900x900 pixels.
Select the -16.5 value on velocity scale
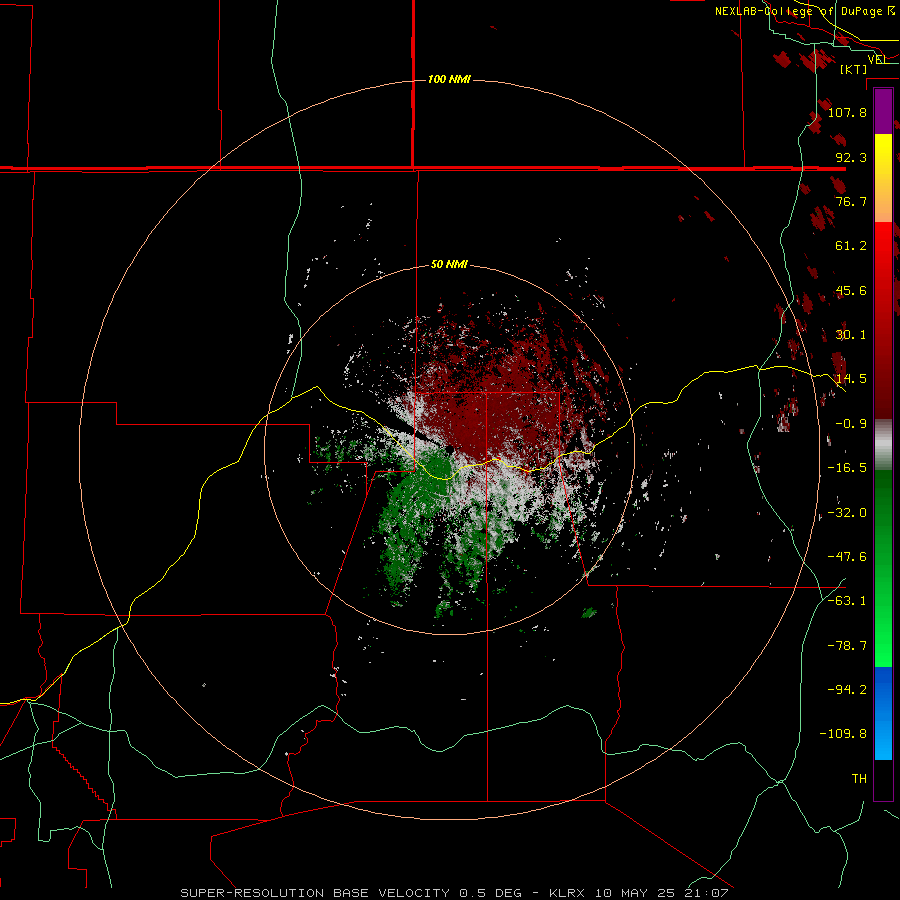[847, 468]
